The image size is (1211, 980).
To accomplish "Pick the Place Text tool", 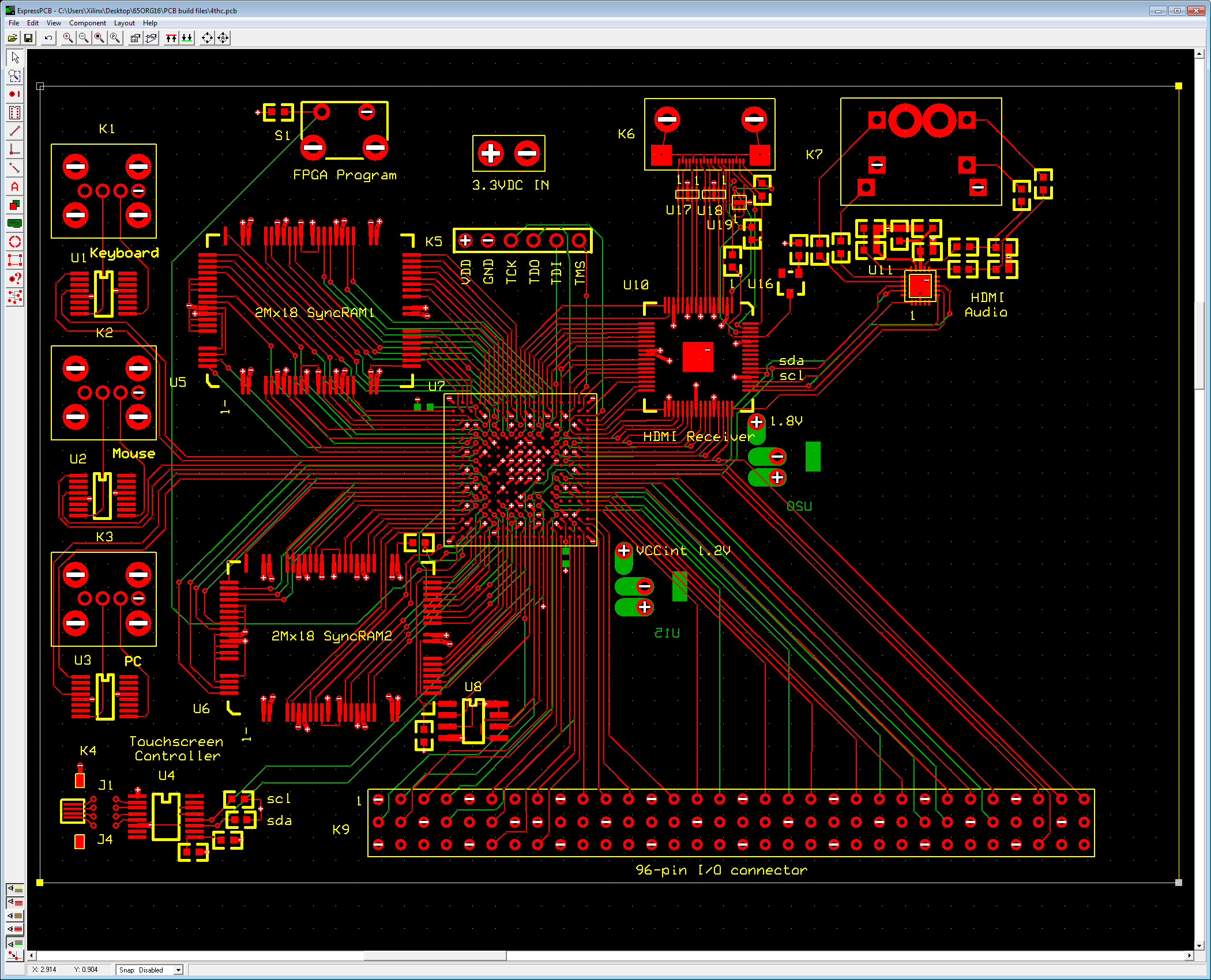I will [15, 187].
